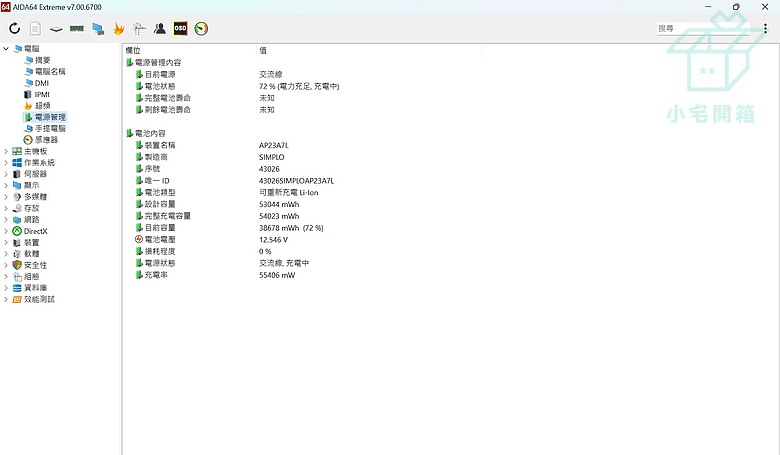
Task: Click the 網路 network icon
Action: point(17,219)
